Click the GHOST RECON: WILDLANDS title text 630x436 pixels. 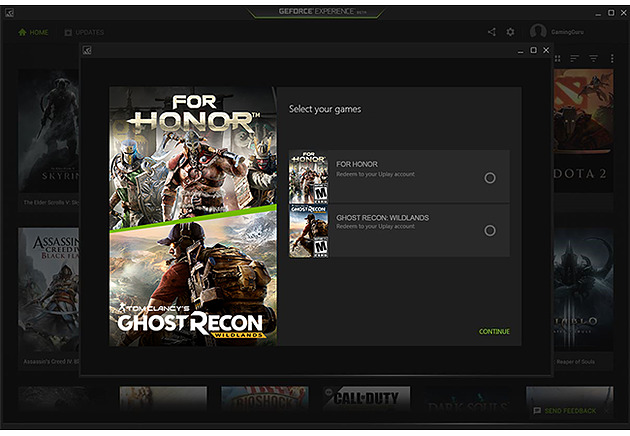[382, 218]
